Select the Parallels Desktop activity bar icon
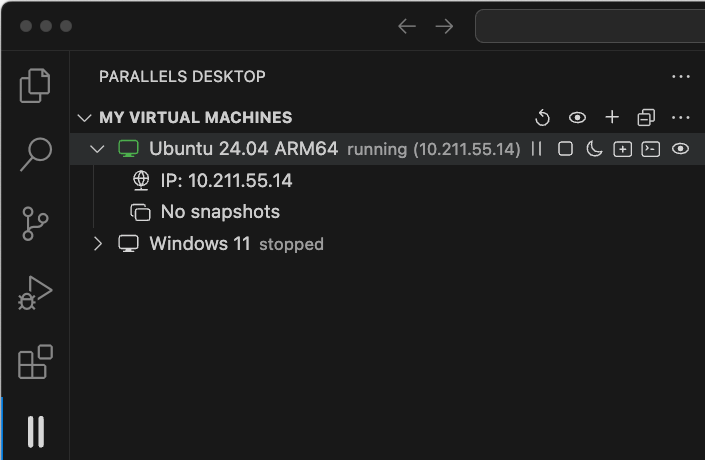The image size is (705, 460). (x=36, y=432)
